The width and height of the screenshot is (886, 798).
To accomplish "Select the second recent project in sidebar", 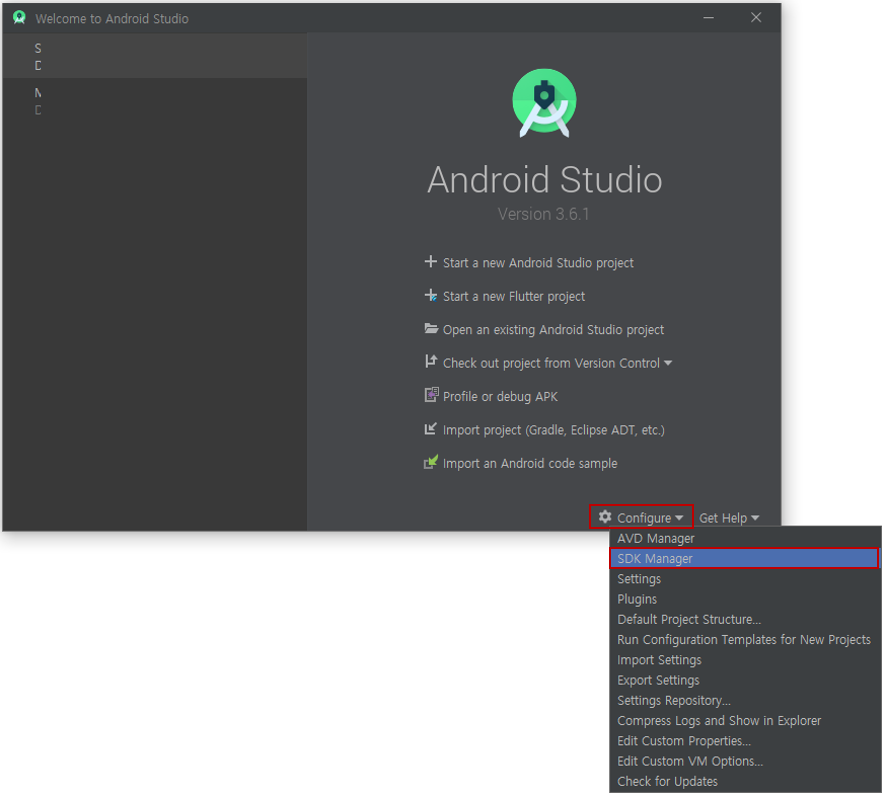I will click(155, 101).
